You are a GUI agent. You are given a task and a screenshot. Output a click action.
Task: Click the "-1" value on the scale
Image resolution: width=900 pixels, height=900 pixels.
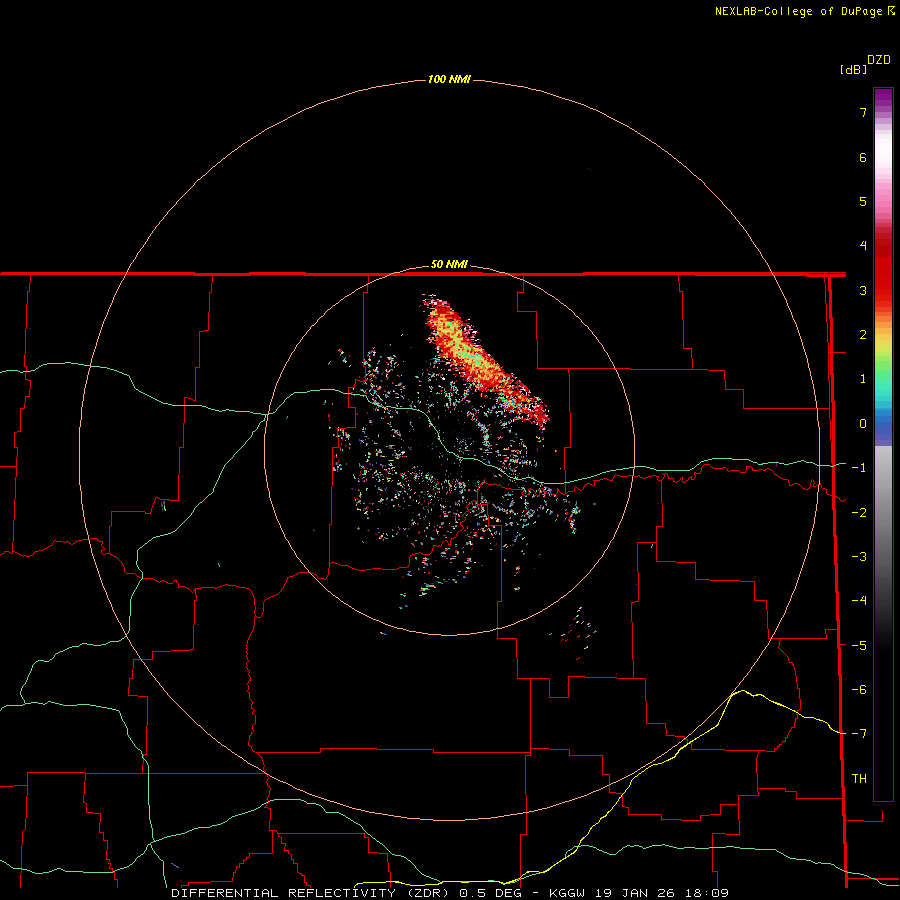pos(859,468)
